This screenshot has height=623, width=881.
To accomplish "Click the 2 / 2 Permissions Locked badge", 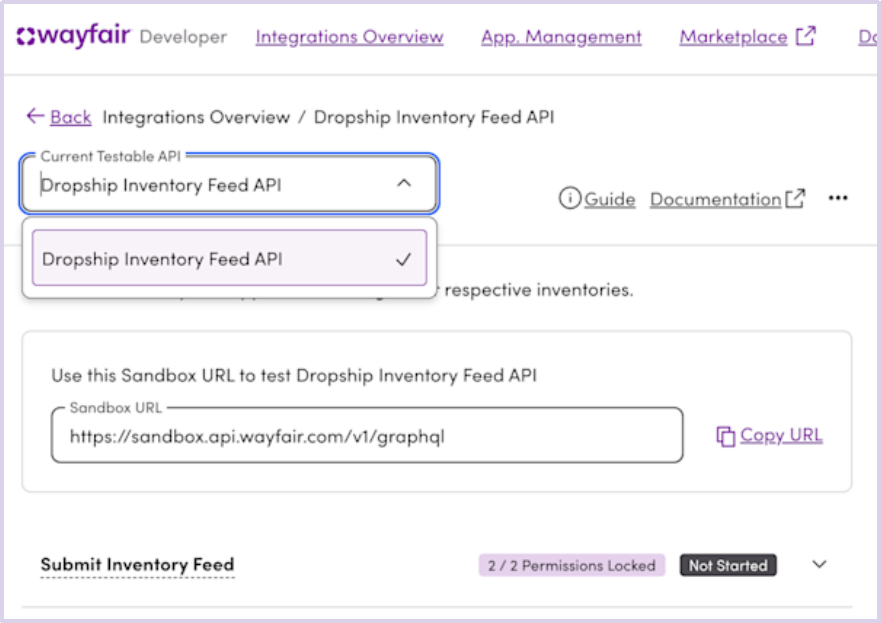I will [571, 565].
